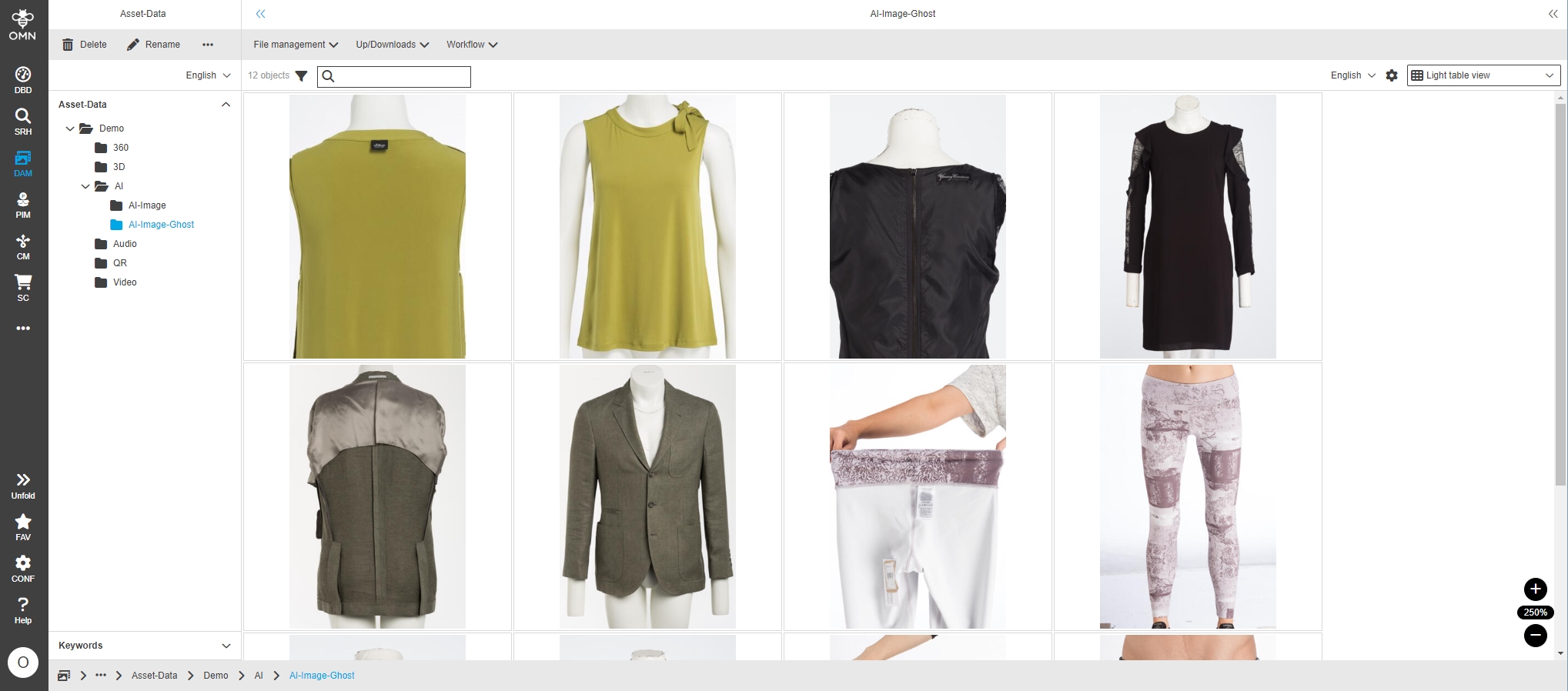1568x691 pixels.
Task: Click the Rename button
Action: click(153, 45)
